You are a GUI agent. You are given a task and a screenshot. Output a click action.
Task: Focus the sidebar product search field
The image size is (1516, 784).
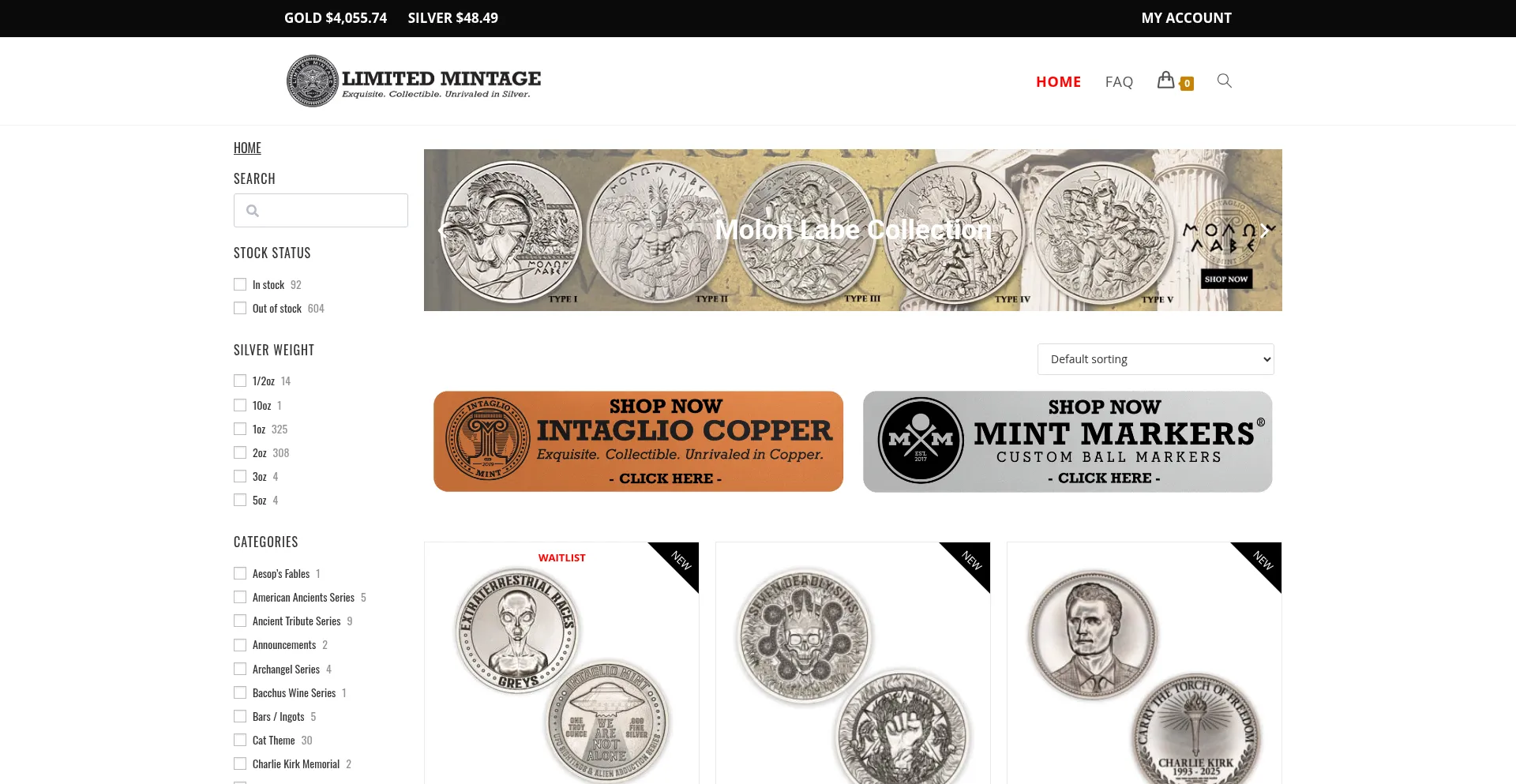click(x=321, y=211)
